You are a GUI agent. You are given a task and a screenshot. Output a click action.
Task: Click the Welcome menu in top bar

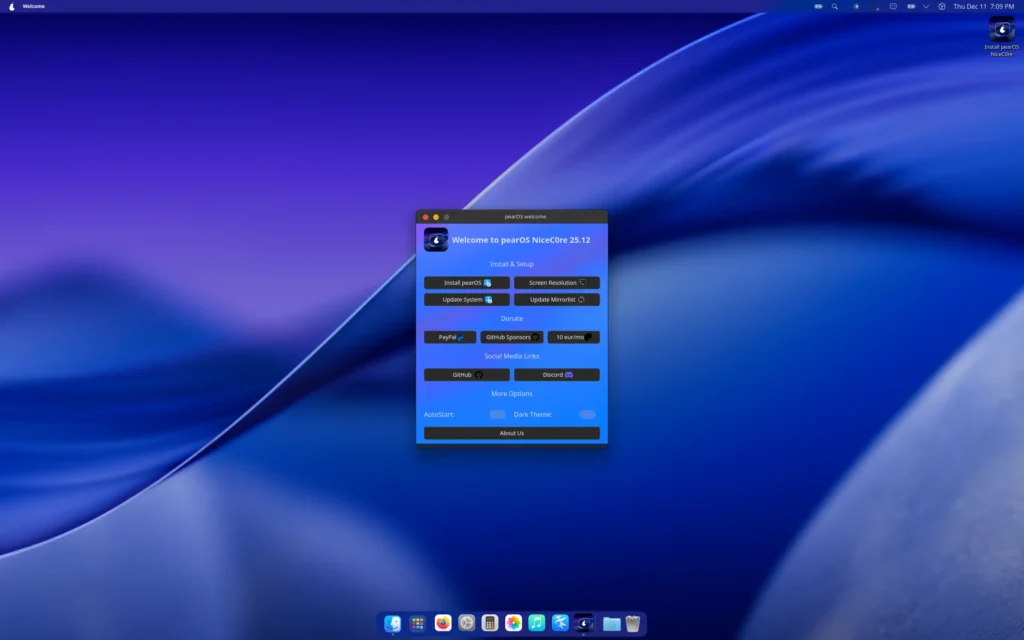[34, 6]
